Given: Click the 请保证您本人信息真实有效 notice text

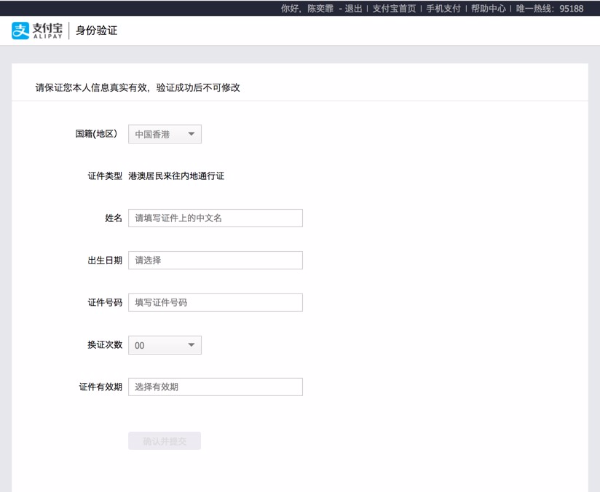Looking at the screenshot, I should pos(137,88).
